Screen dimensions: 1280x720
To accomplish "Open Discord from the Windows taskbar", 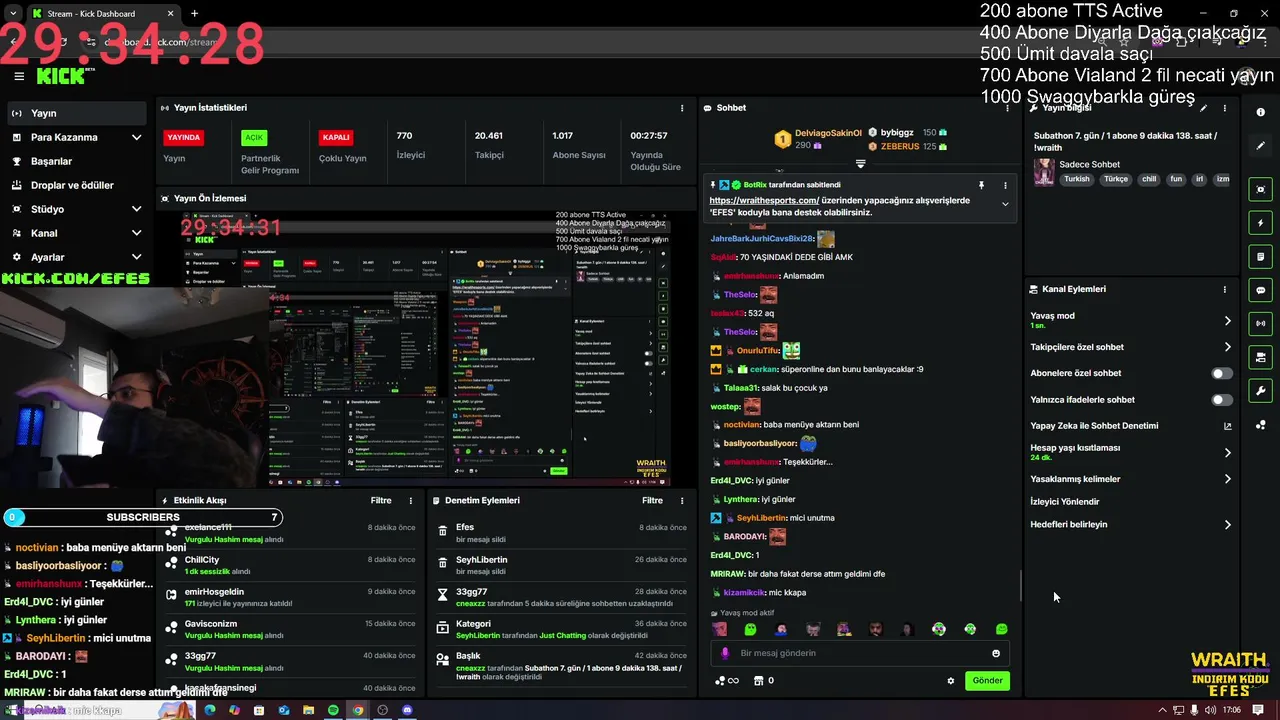I will [407, 710].
